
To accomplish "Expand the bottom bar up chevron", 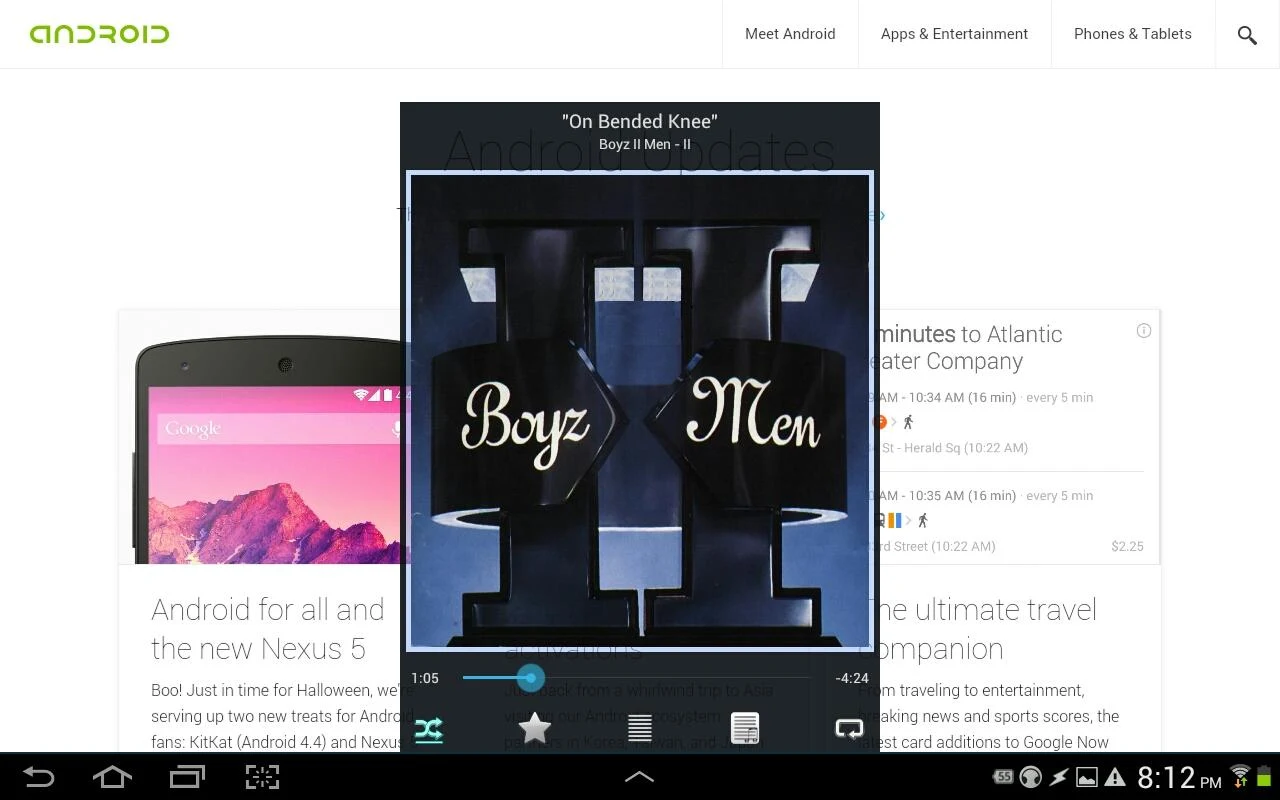I will point(639,777).
